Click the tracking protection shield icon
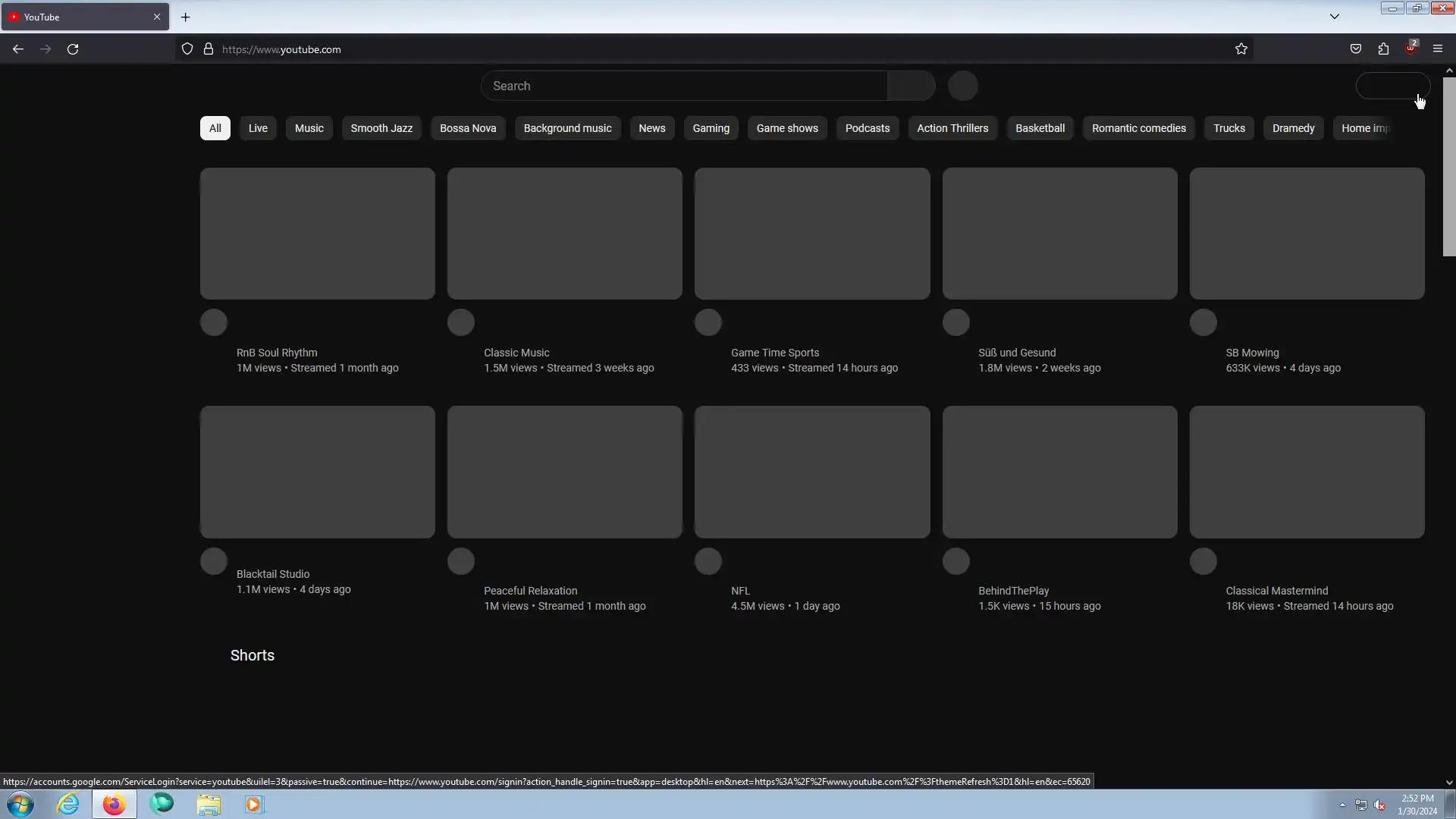This screenshot has width=1456, height=819. point(187,49)
